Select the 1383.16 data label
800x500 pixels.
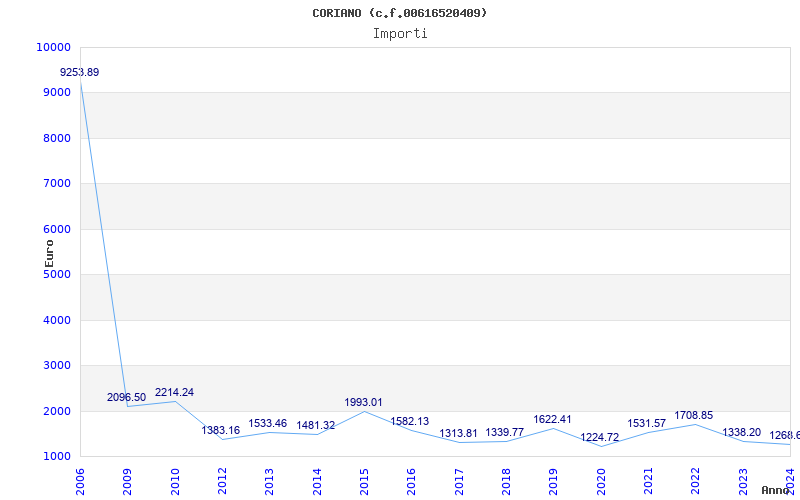pos(220,430)
